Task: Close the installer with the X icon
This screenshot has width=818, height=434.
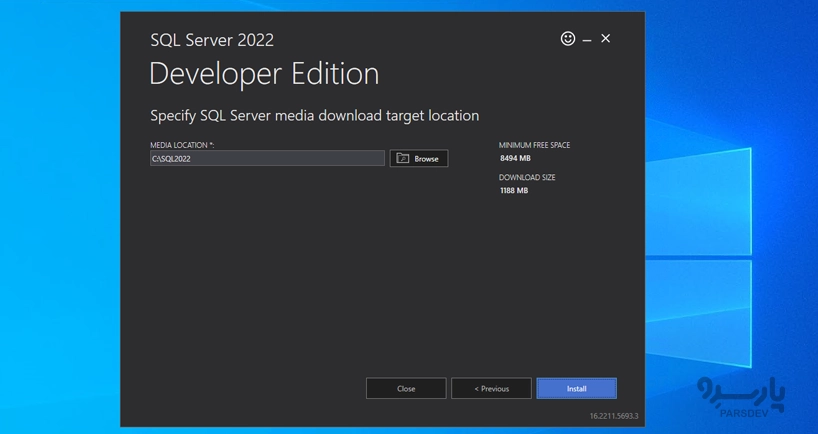Action: [605, 39]
